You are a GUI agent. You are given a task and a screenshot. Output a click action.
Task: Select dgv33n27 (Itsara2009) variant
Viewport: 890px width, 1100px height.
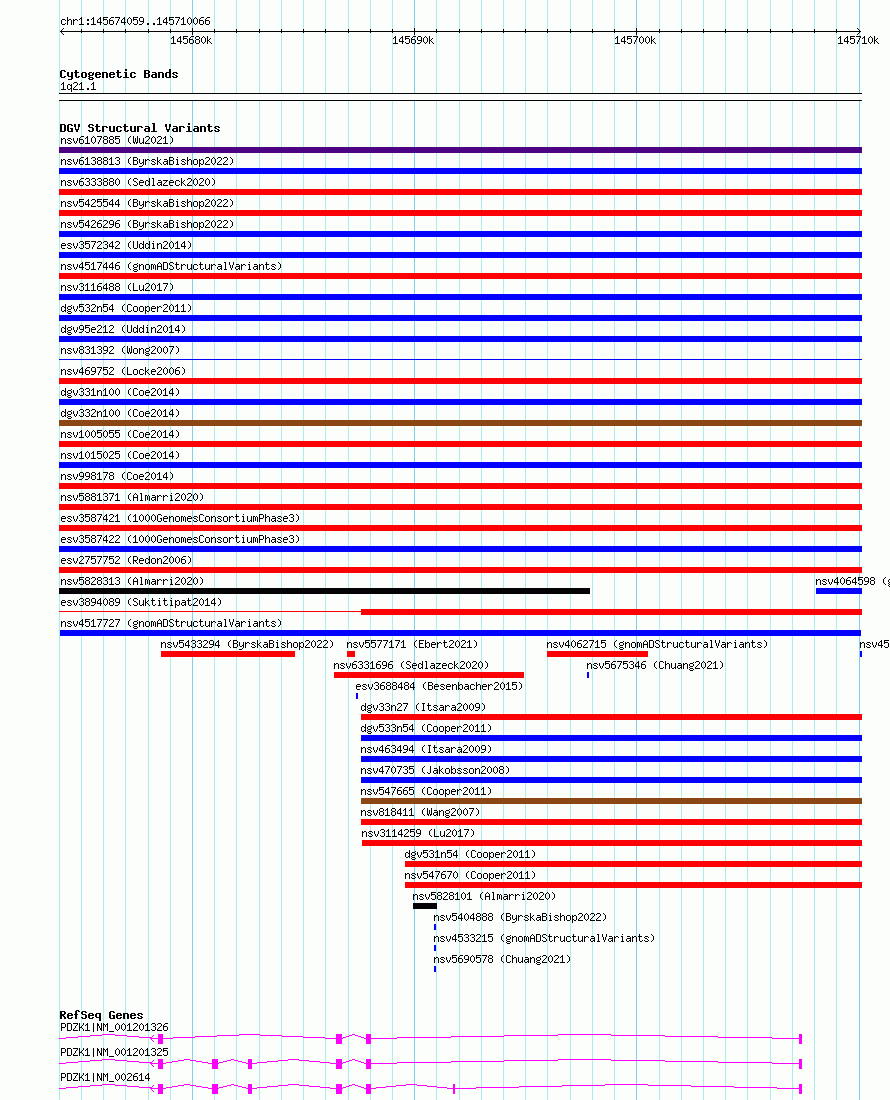pyautogui.click(x=423, y=709)
